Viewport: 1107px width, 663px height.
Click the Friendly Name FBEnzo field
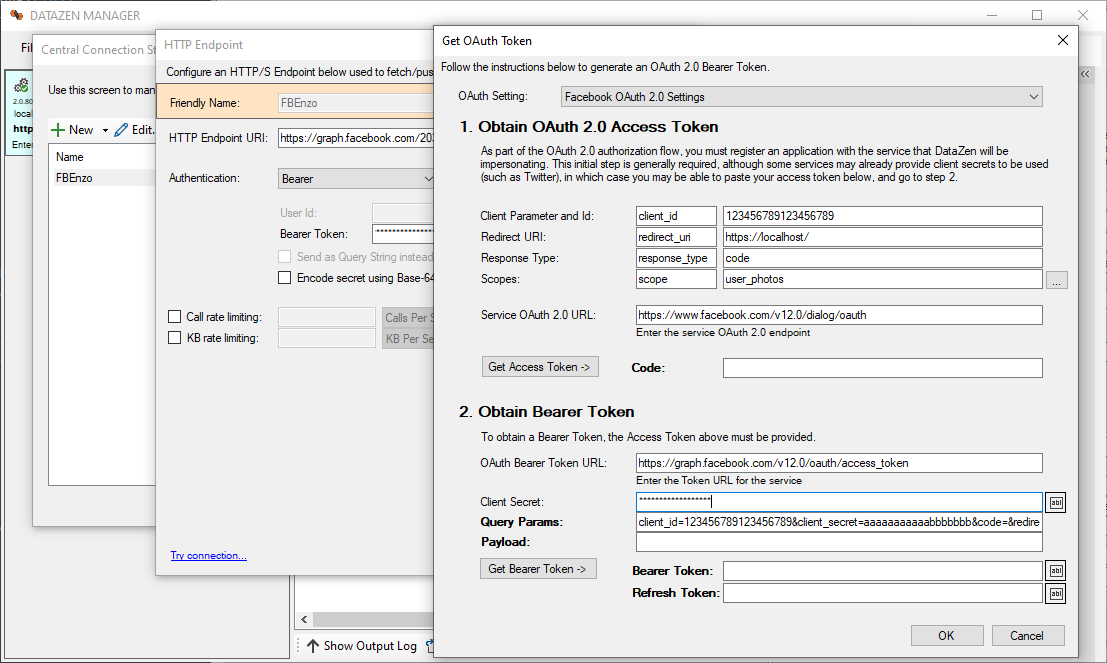pos(356,103)
